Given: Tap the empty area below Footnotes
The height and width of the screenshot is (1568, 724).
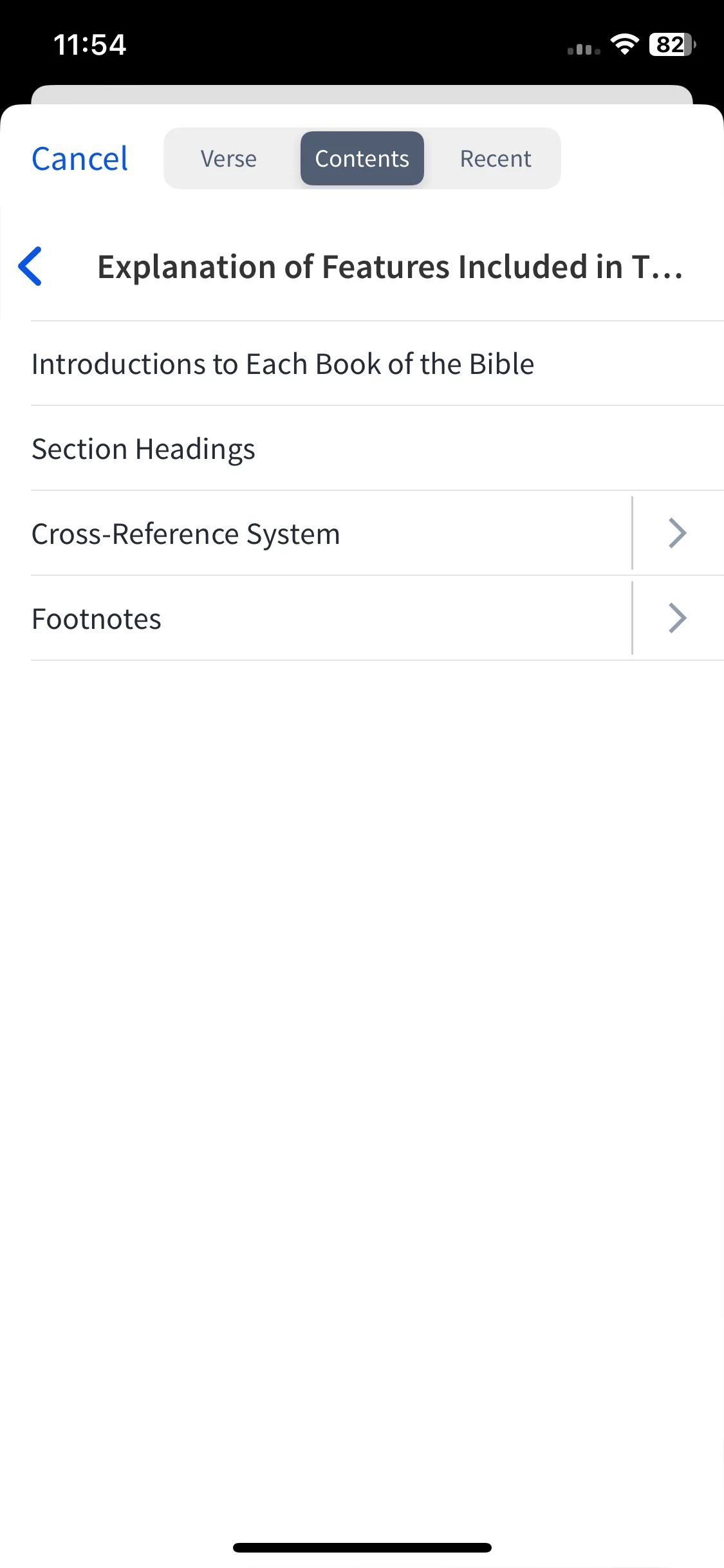Looking at the screenshot, I should click(362, 1094).
